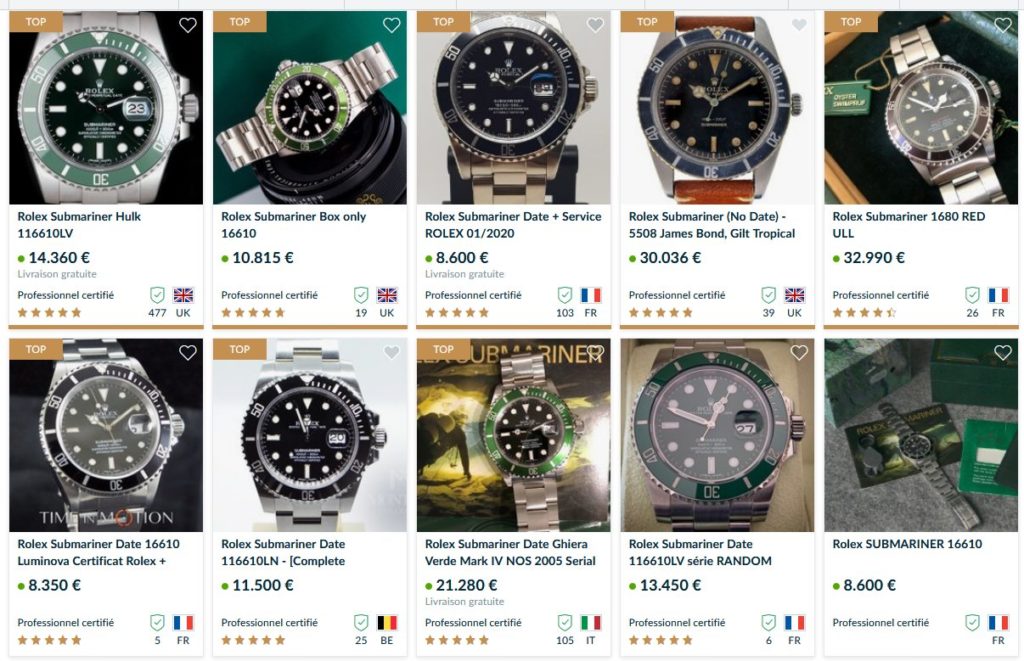This screenshot has width=1024, height=661.
Task: Click French flag on Submariner Date + Service card
Action: pyautogui.click(x=591, y=295)
